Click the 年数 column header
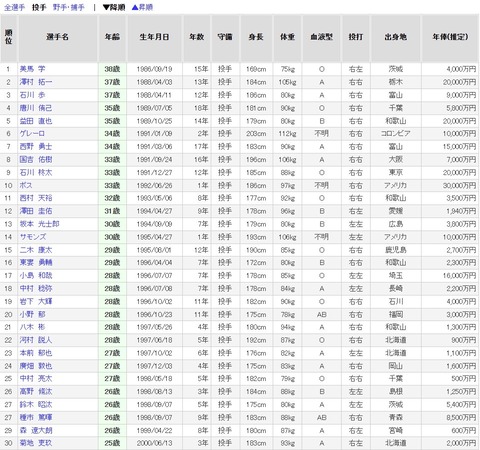The width and height of the screenshot is (480, 450). click(197, 37)
